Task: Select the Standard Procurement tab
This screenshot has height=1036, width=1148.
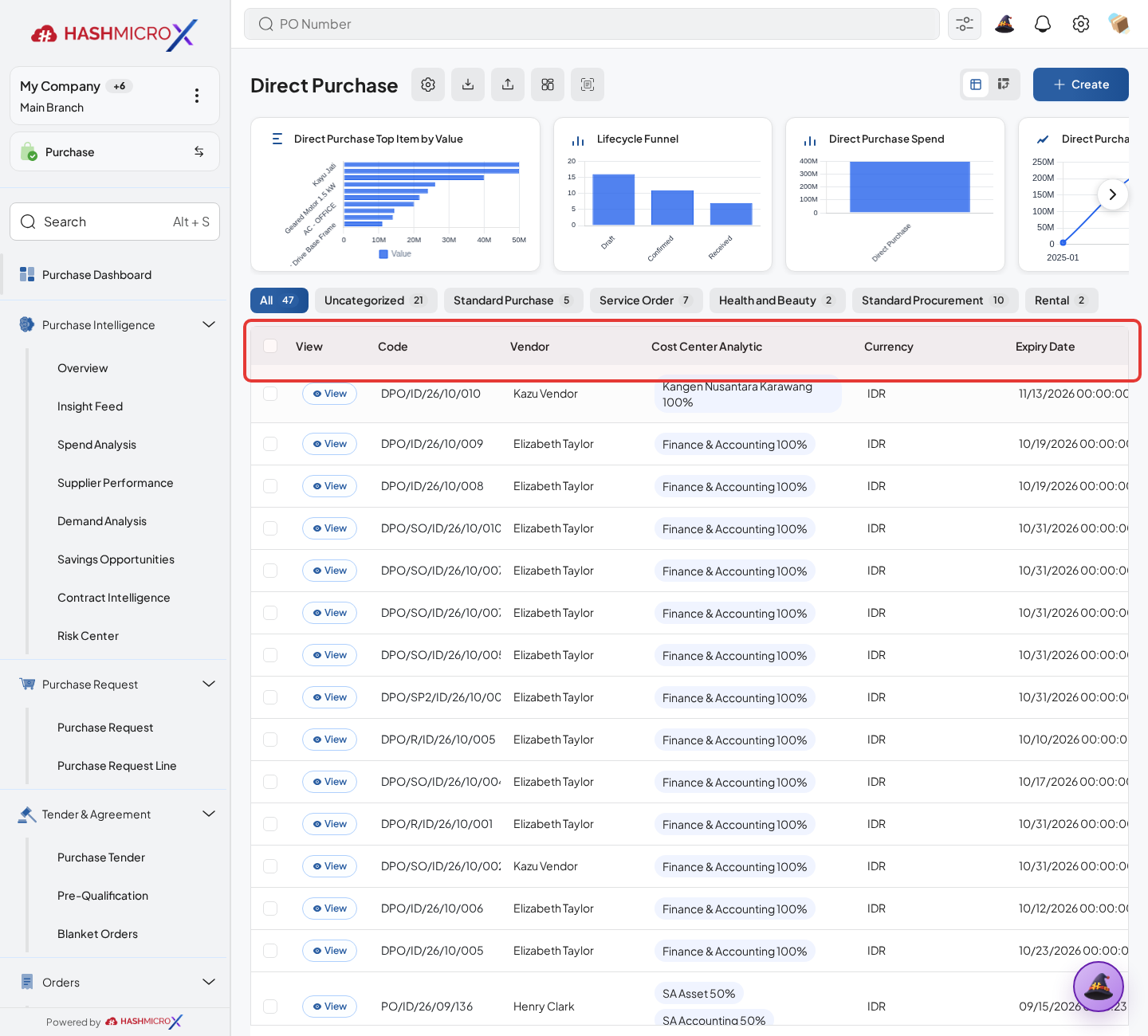Action: click(x=935, y=300)
